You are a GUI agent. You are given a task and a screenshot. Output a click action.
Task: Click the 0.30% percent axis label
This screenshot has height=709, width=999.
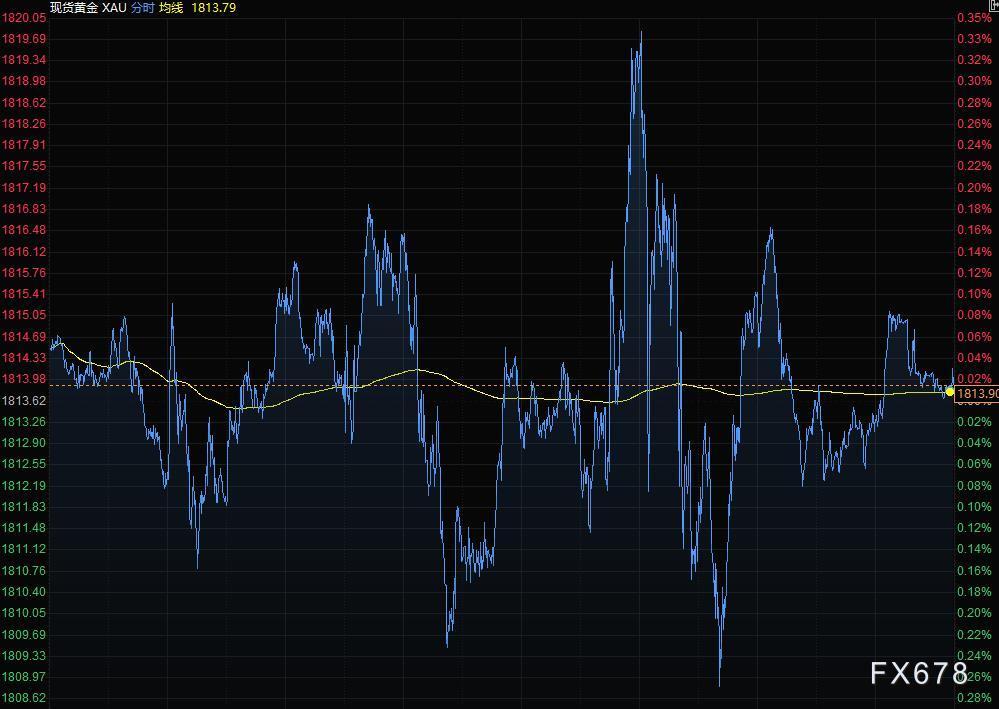point(975,81)
